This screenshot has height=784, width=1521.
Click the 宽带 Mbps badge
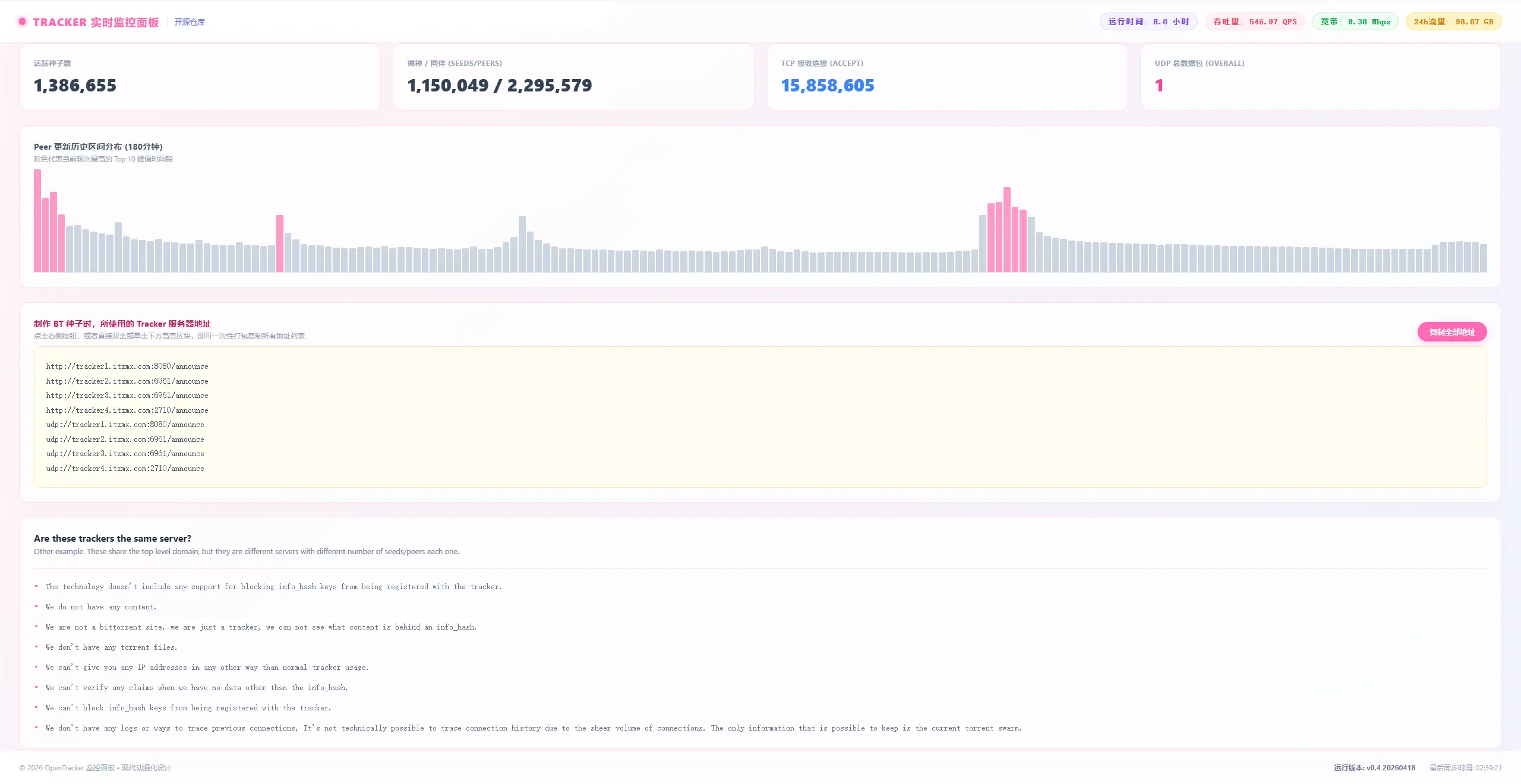coord(1355,22)
